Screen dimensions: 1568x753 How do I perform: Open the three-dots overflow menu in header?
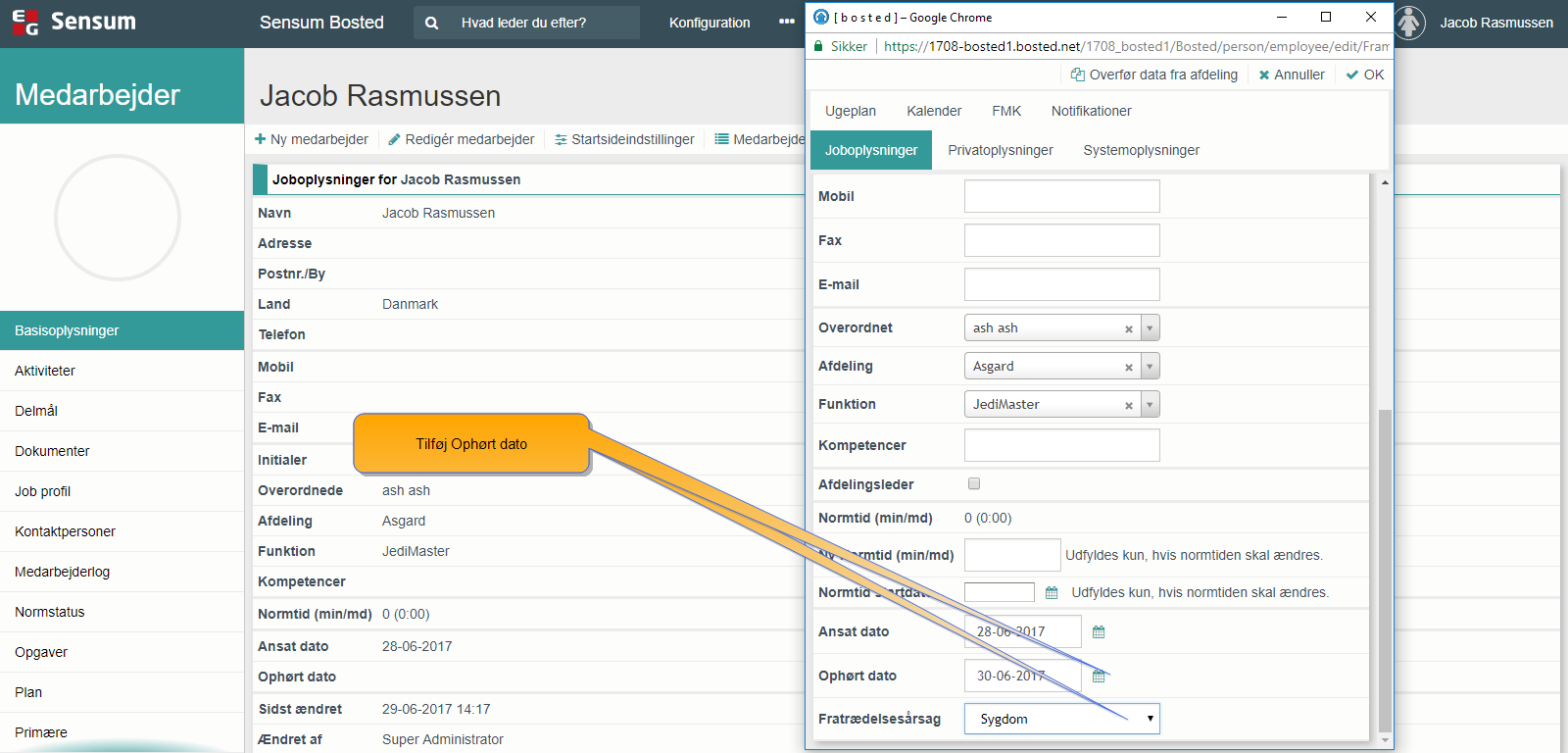[786, 22]
